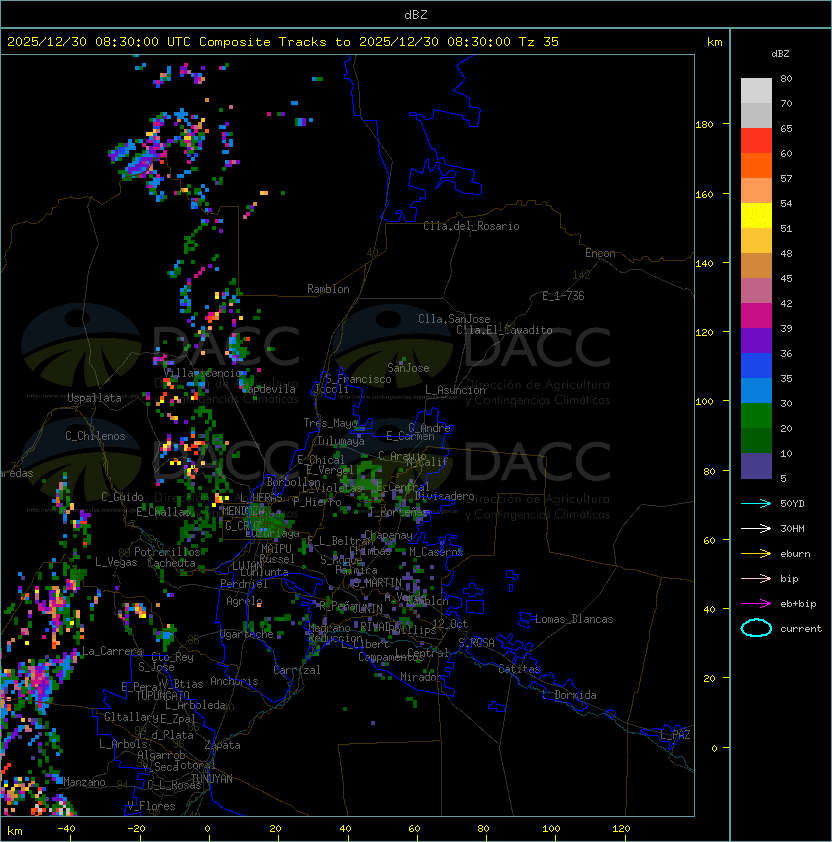Click the 'Agrelo' place label
Screen dimensions: 832x842
point(244,601)
